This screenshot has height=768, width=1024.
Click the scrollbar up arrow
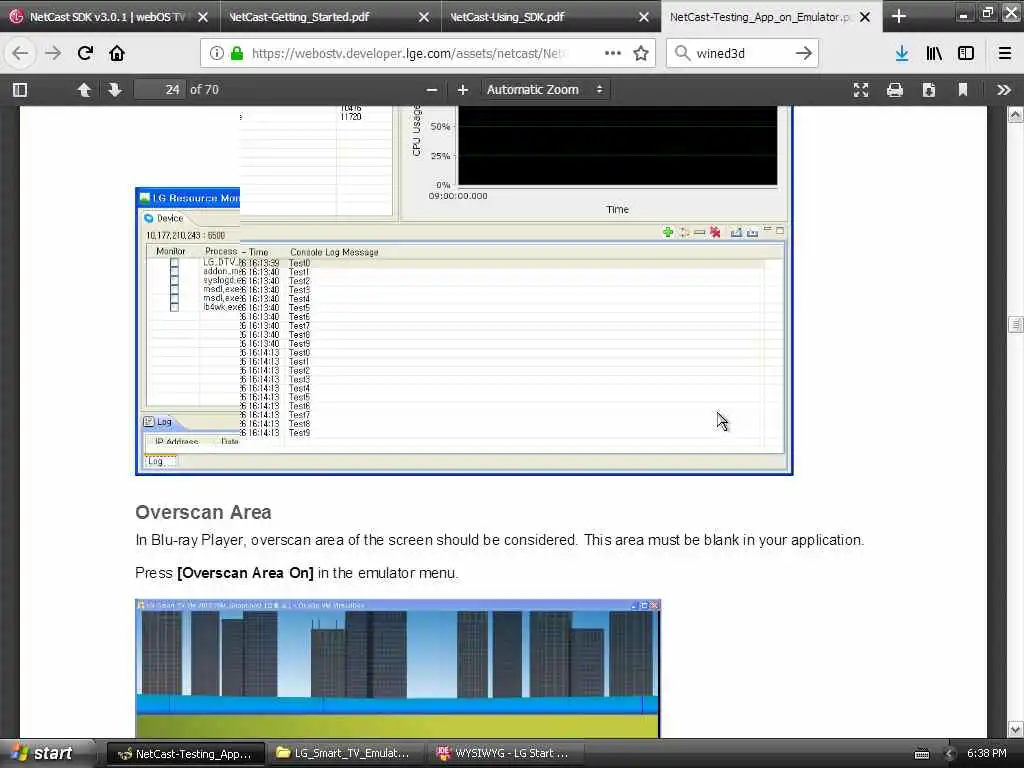pyautogui.click(x=1015, y=115)
